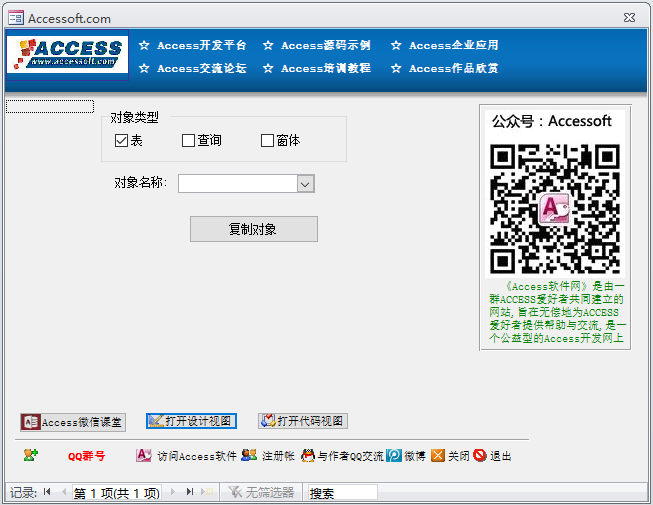Click the 打开代码视图 button

coord(303,421)
